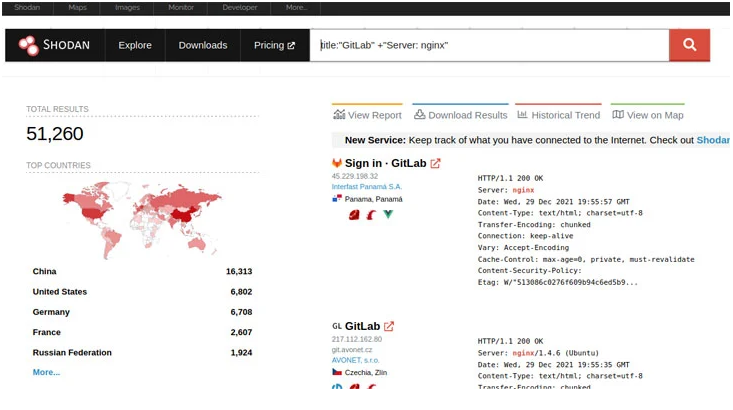Click the Historical Trend bar chart icon
This screenshot has width=733, height=410.
pos(522,115)
